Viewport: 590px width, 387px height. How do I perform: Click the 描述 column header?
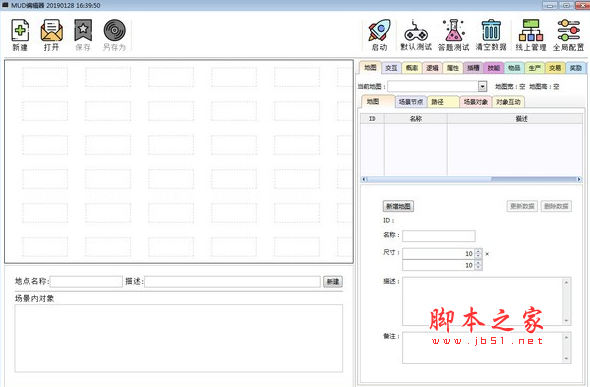515,118
